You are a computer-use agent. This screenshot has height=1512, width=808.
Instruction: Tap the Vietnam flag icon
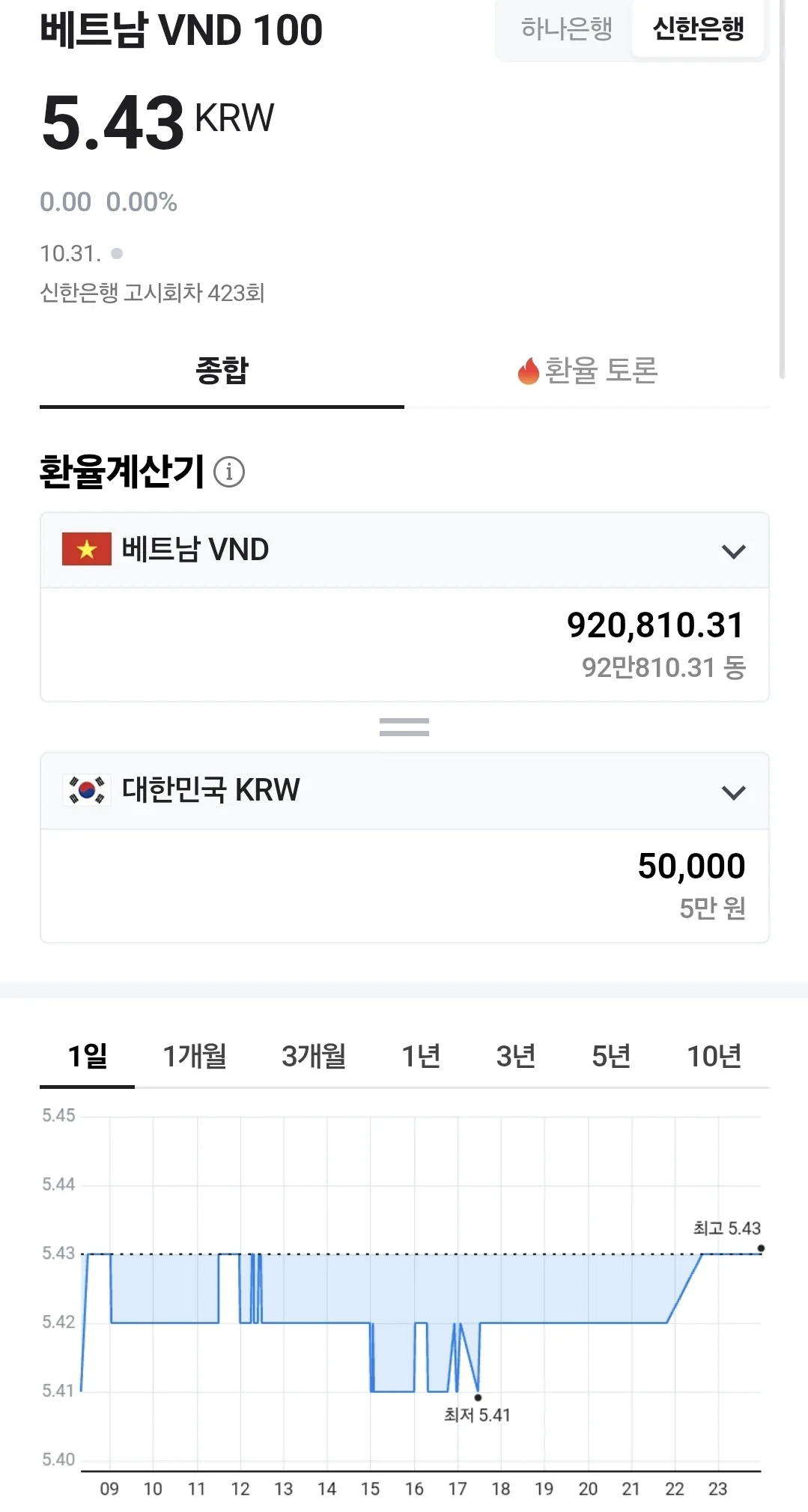pos(87,550)
